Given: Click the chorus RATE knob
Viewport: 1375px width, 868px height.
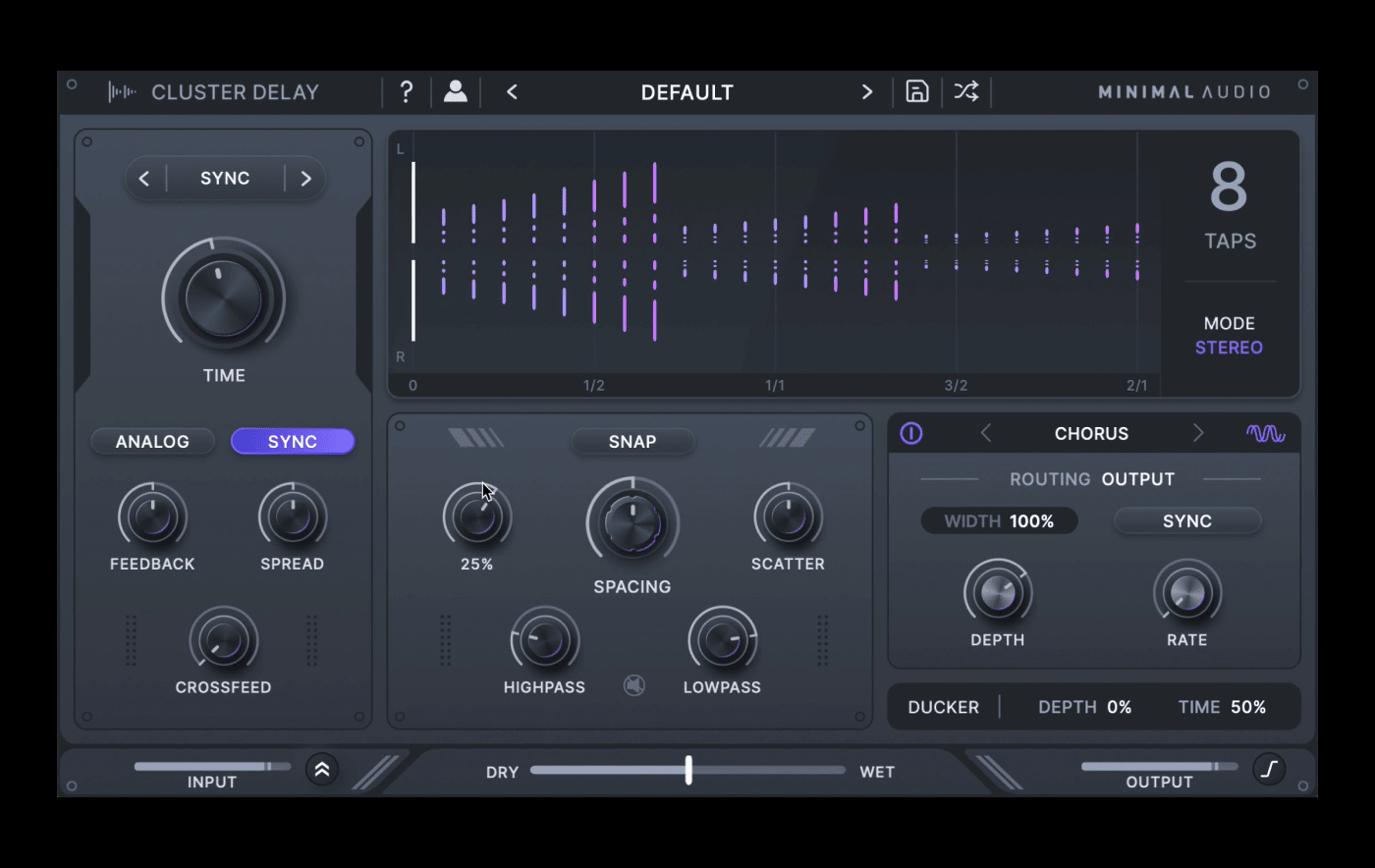Looking at the screenshot, I should [x=1187, y=593].
